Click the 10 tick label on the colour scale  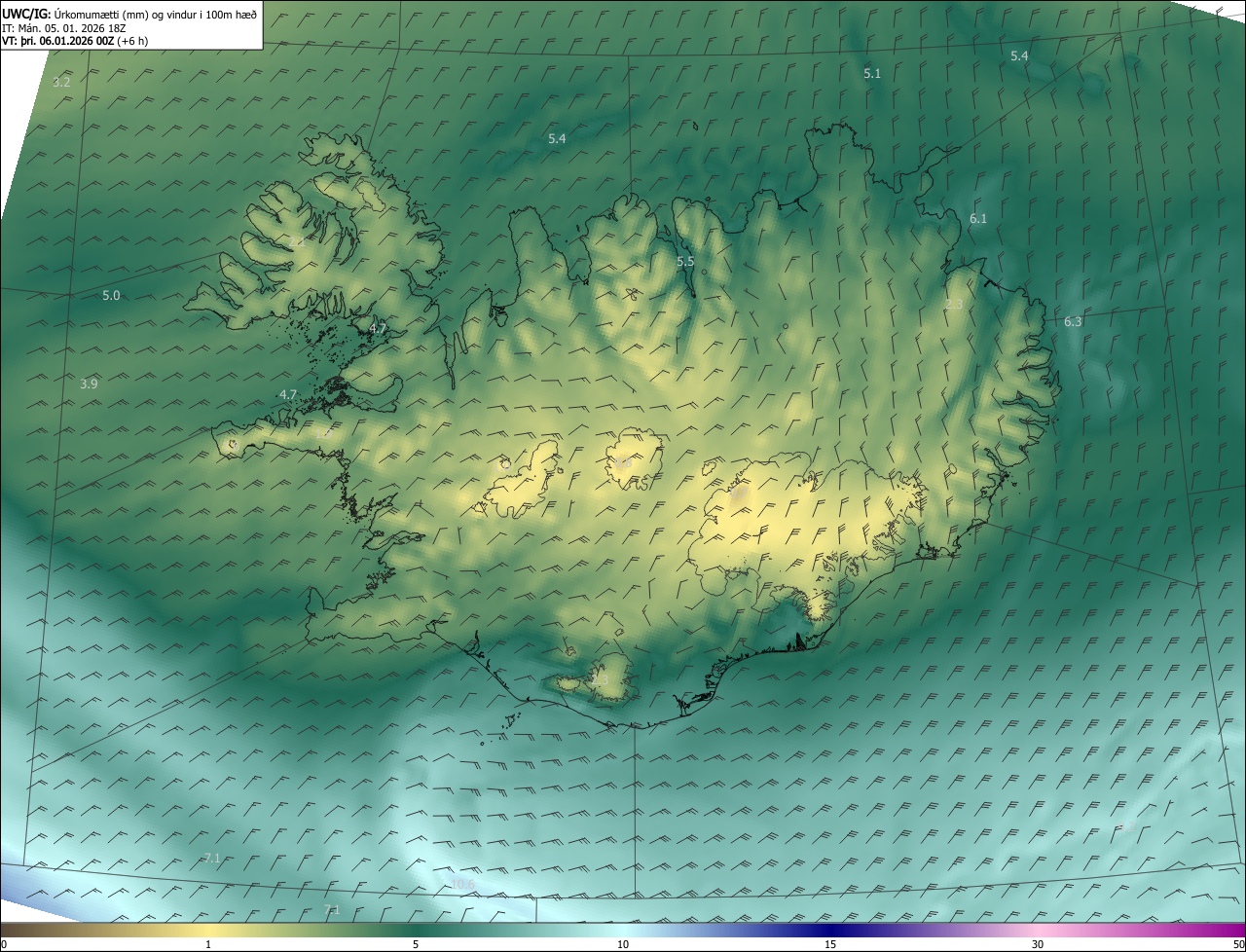pyautogui.click(x=623, y=945)
